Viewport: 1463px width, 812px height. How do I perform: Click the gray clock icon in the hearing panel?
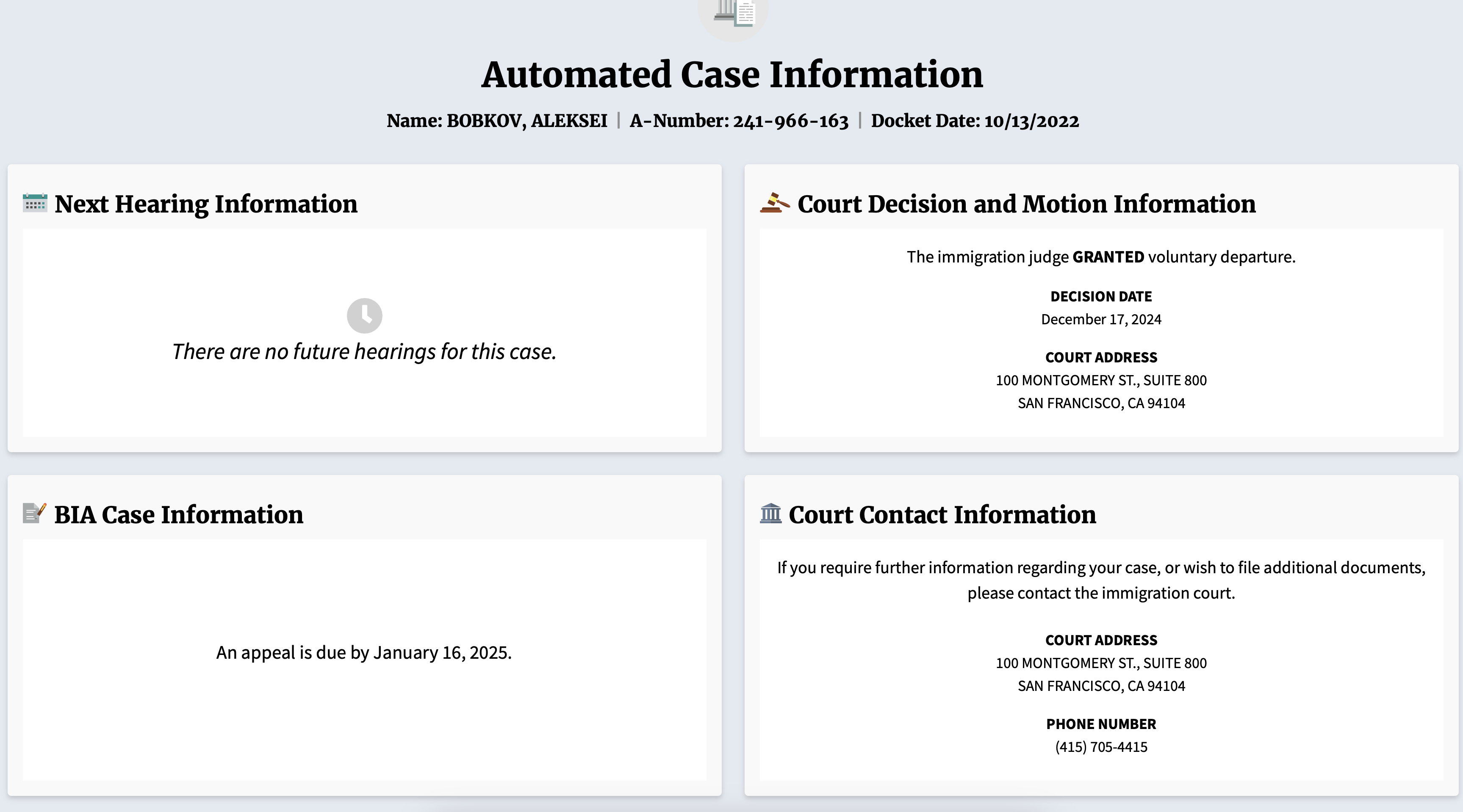pos(365,316)
